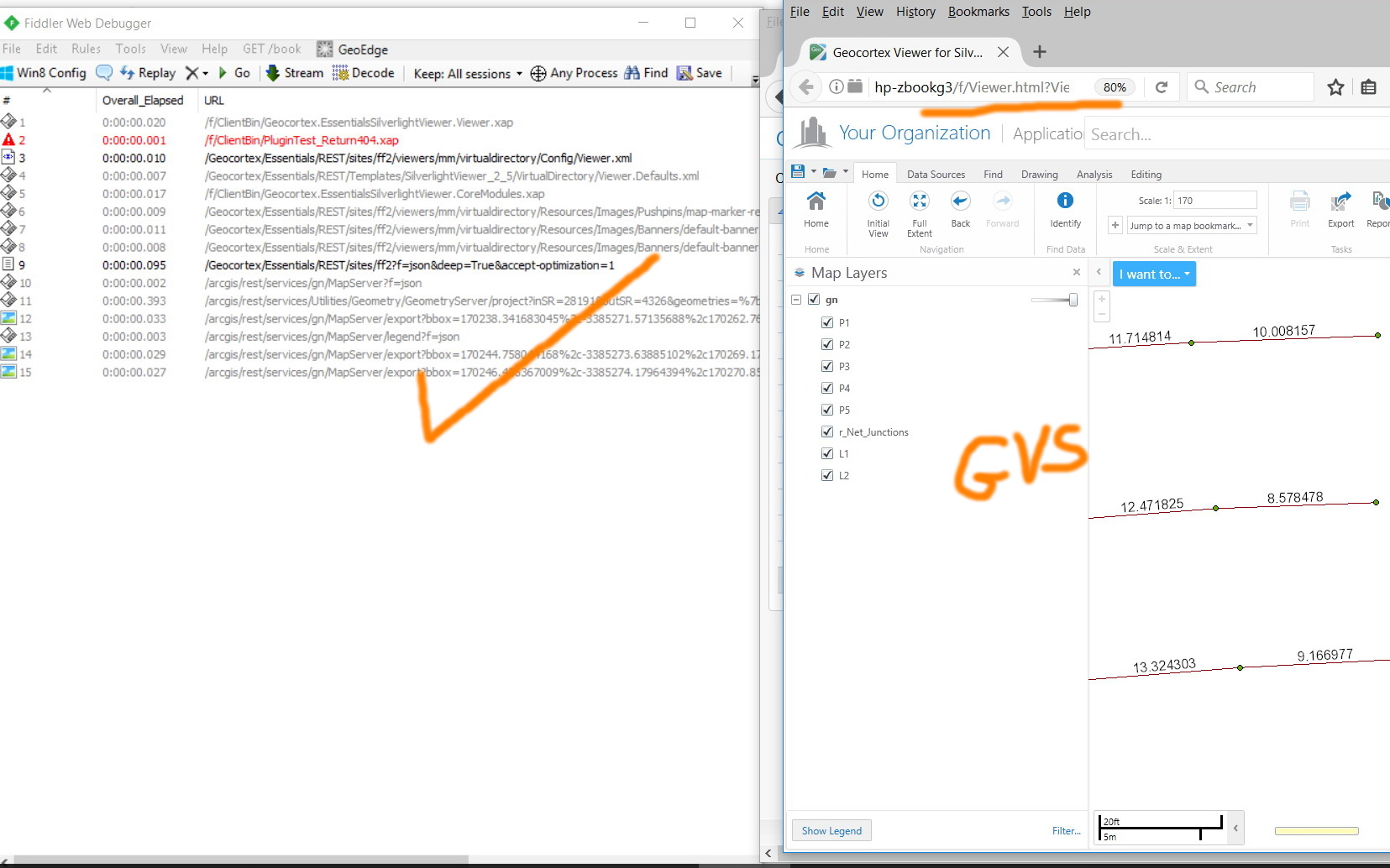Screen dimensions: 1390x868
Task: Toggle visibility of P3 layer
Action: (x=827, y=366)
